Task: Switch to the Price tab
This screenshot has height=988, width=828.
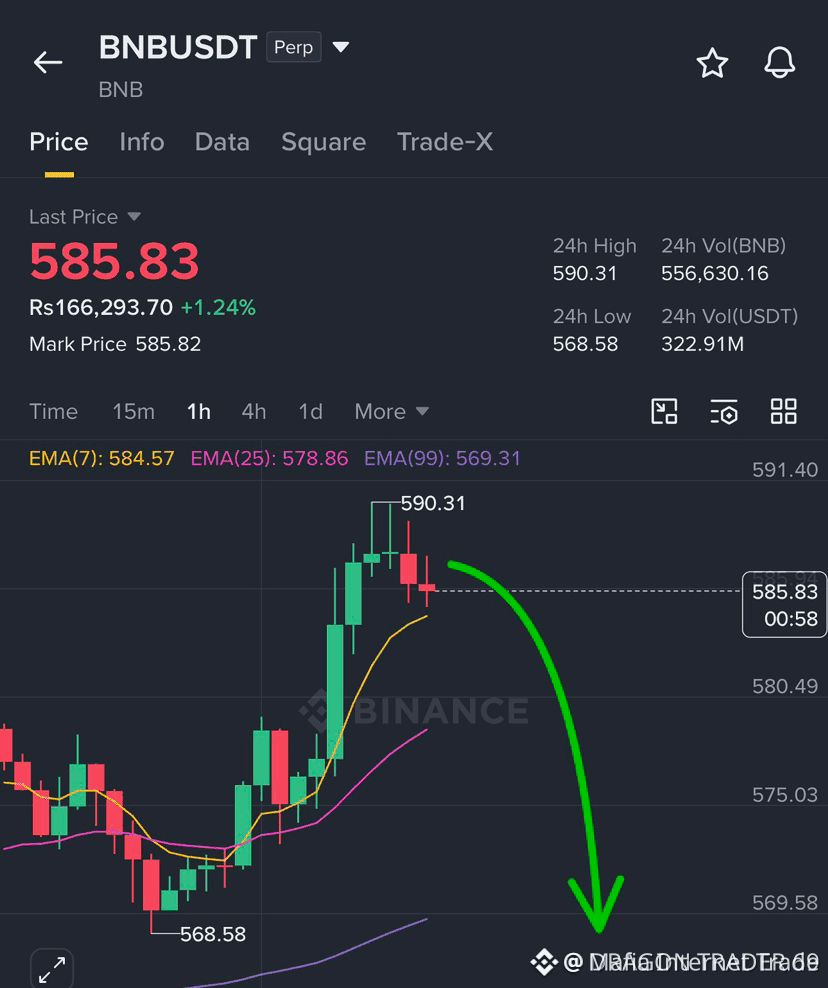Action: click(x=59, y=142)
